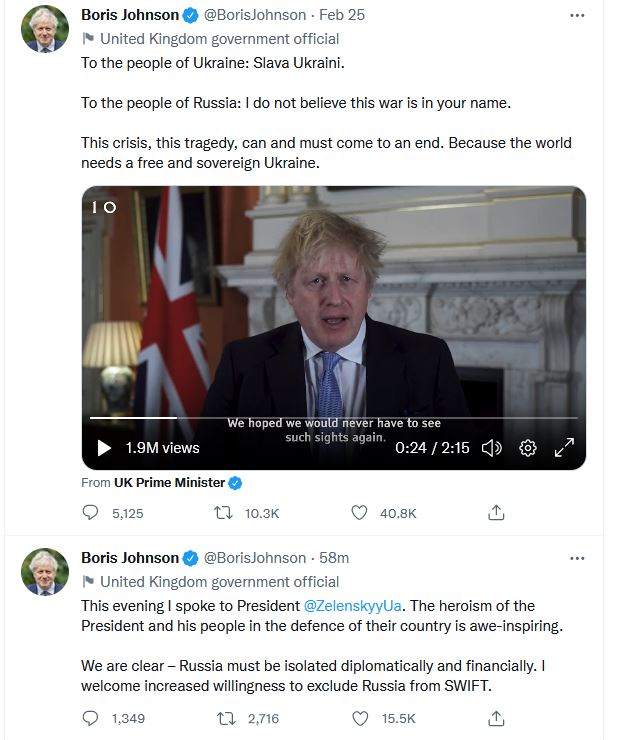631x740 pixels.
Task: Expand video to fullscreen
Action: click(x=564, y=448)
